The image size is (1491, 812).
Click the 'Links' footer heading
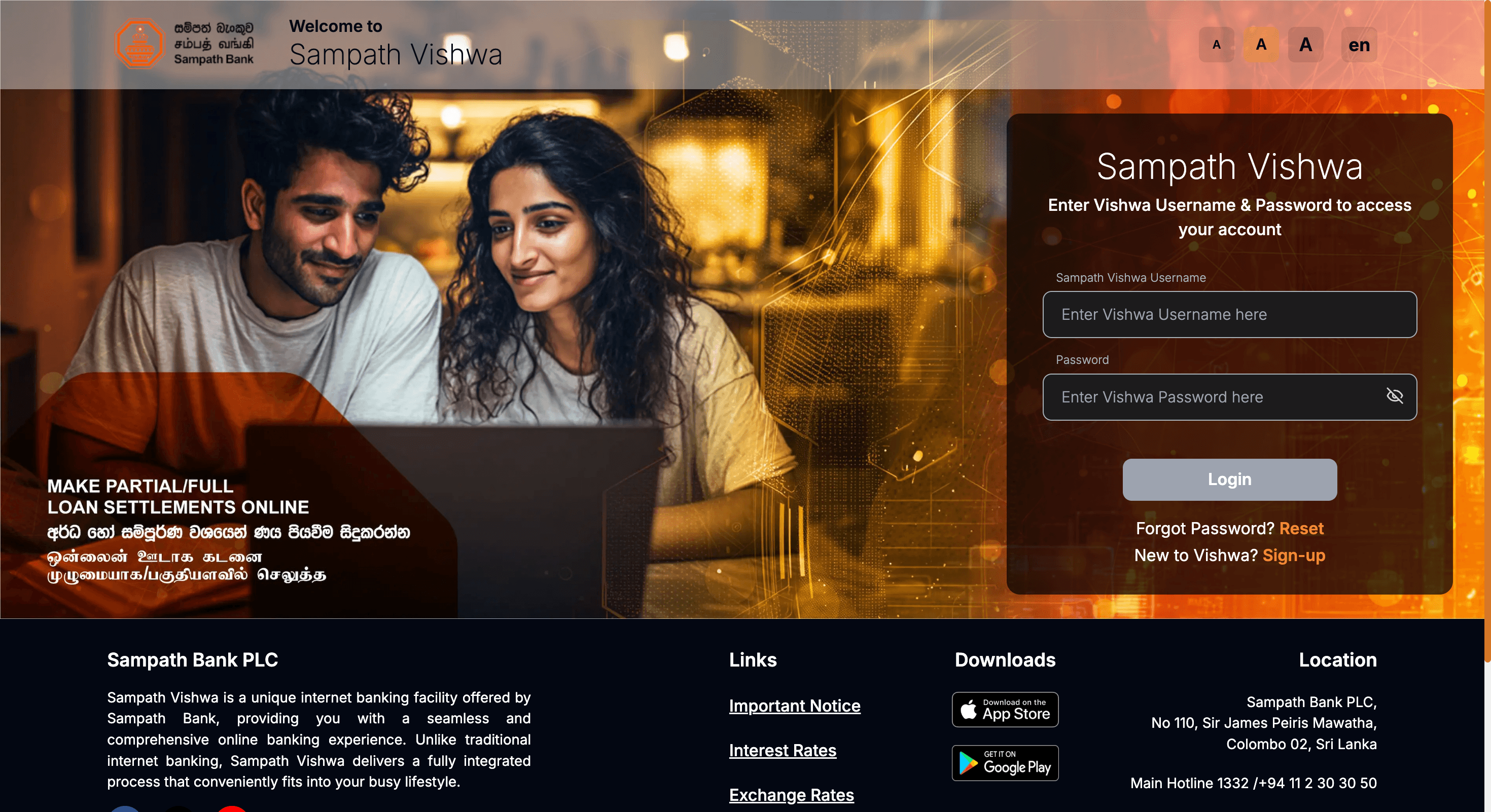click(753, 660)
